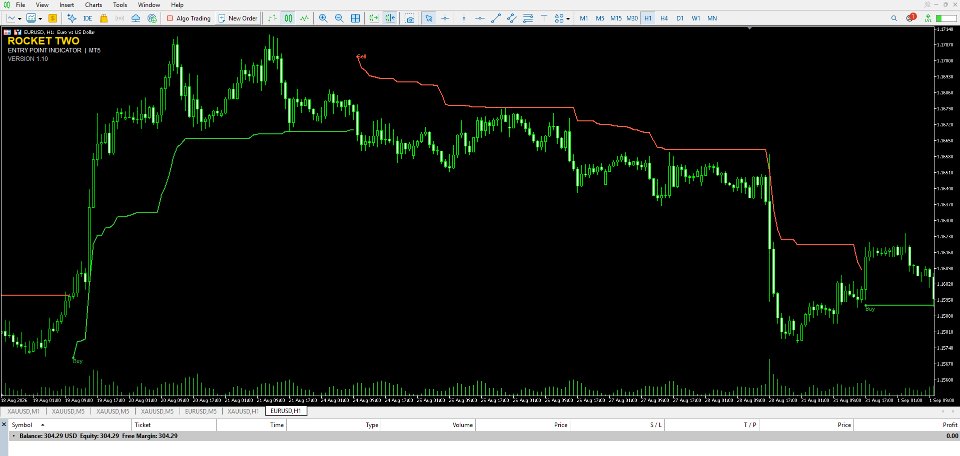Close the Toolbox panel with X
Image resolution: width=960 pixels, height=456 pixels.
(4, 424)
